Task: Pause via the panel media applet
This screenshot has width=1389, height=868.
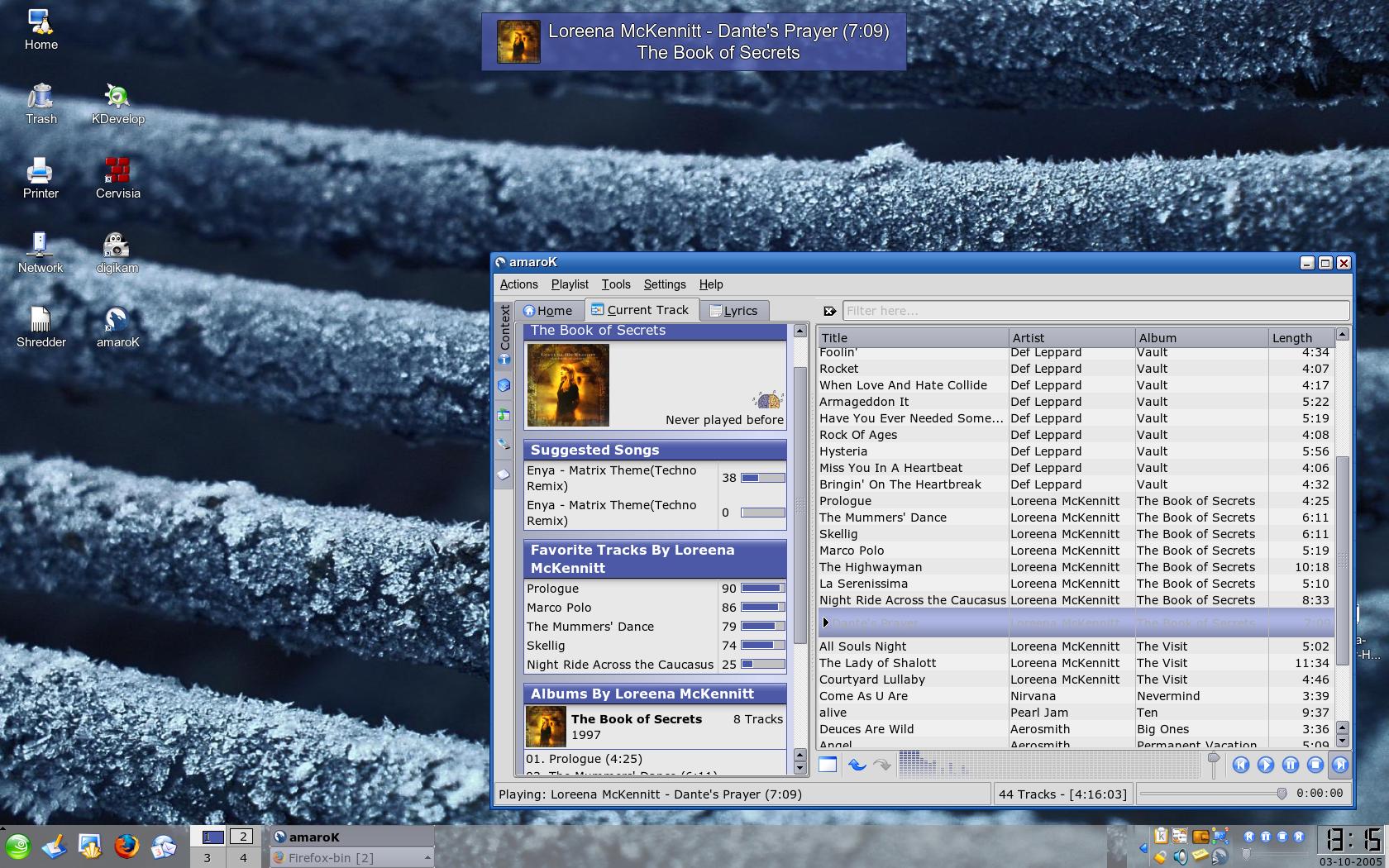Action: [x=1265, y=837]
